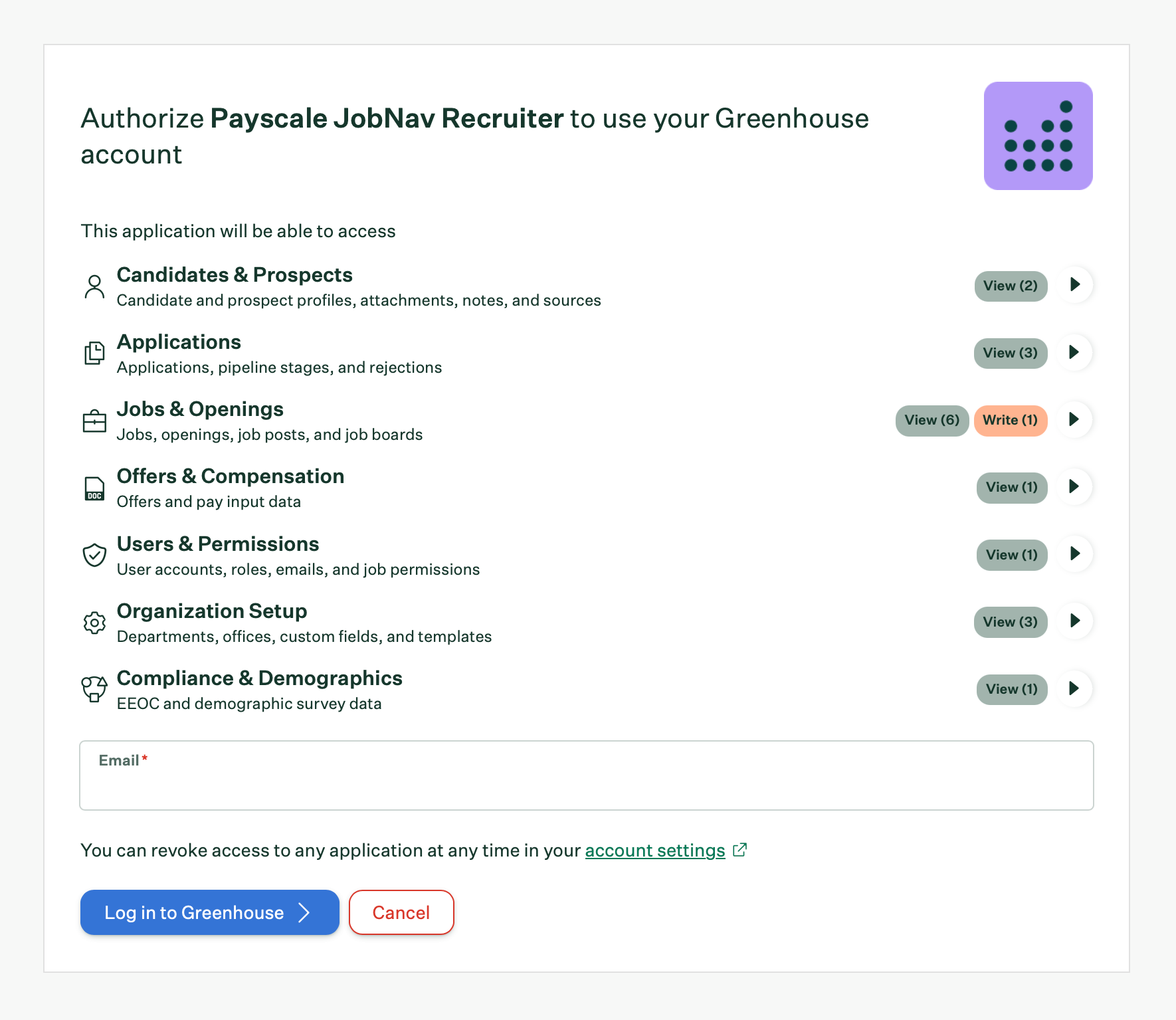Focus the Email input field
This screenshot has width=1176, height=1020.
[x=587, y=775]
